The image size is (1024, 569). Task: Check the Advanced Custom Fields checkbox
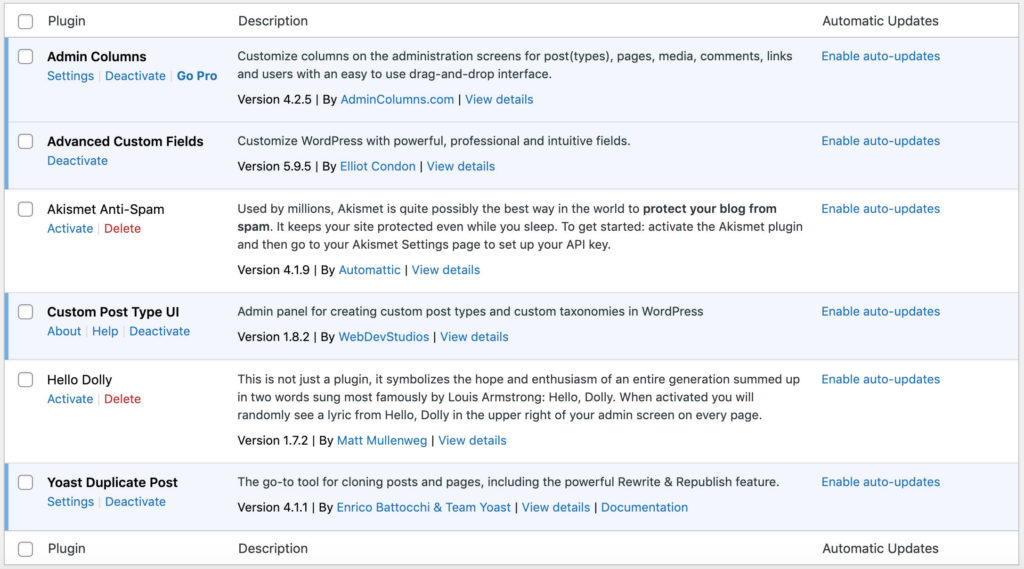tap(25, 141)
